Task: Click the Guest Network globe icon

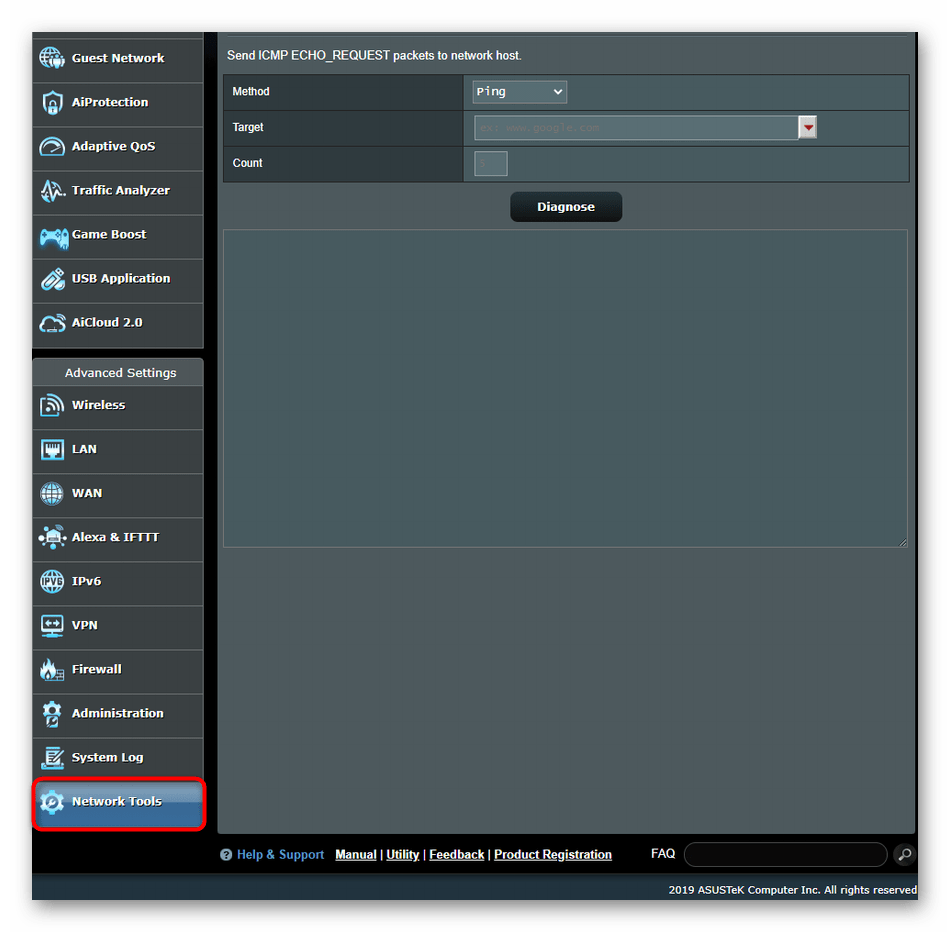Action: pos(52,58)
